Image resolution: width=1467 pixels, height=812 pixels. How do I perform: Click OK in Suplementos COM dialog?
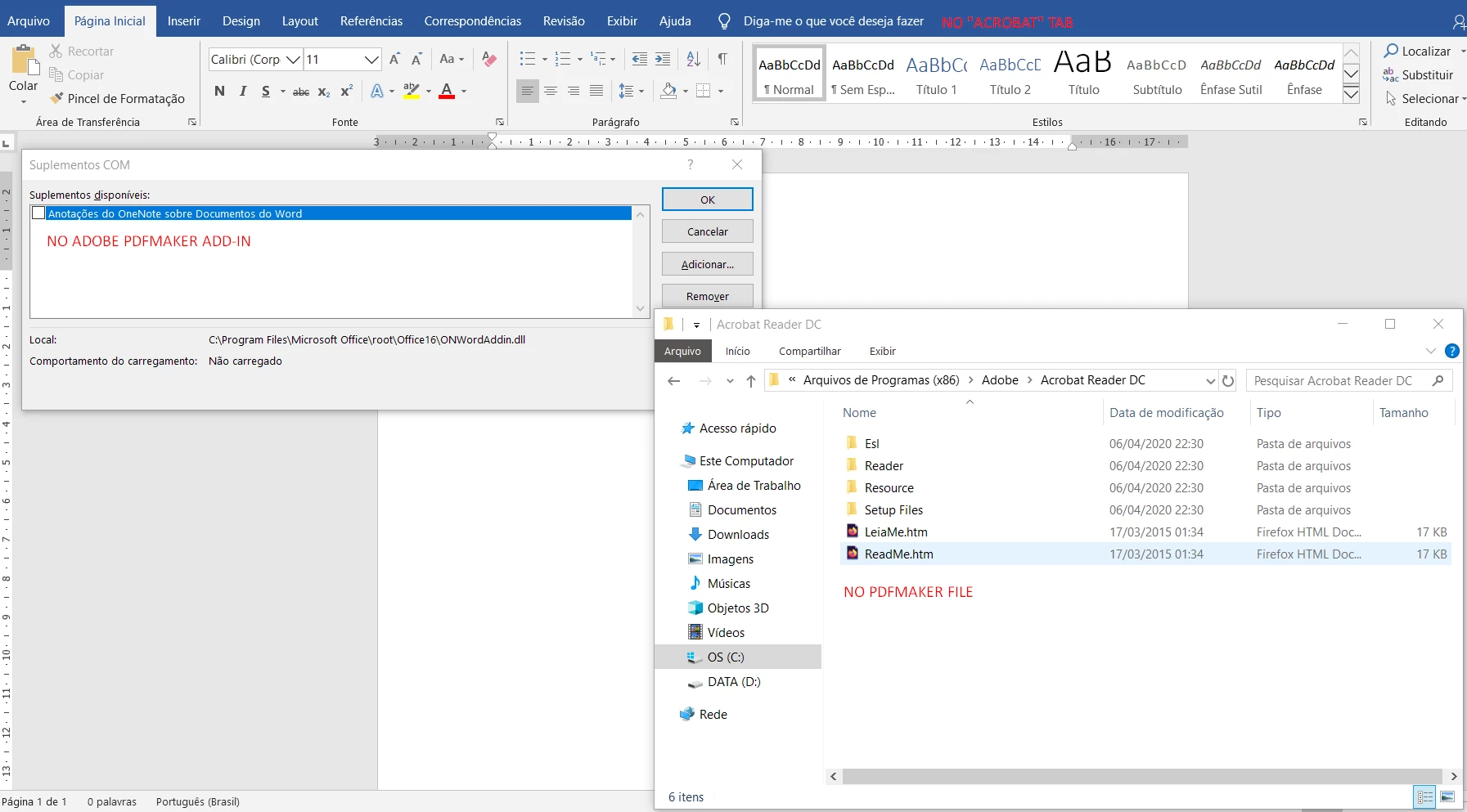coord(708,200)
